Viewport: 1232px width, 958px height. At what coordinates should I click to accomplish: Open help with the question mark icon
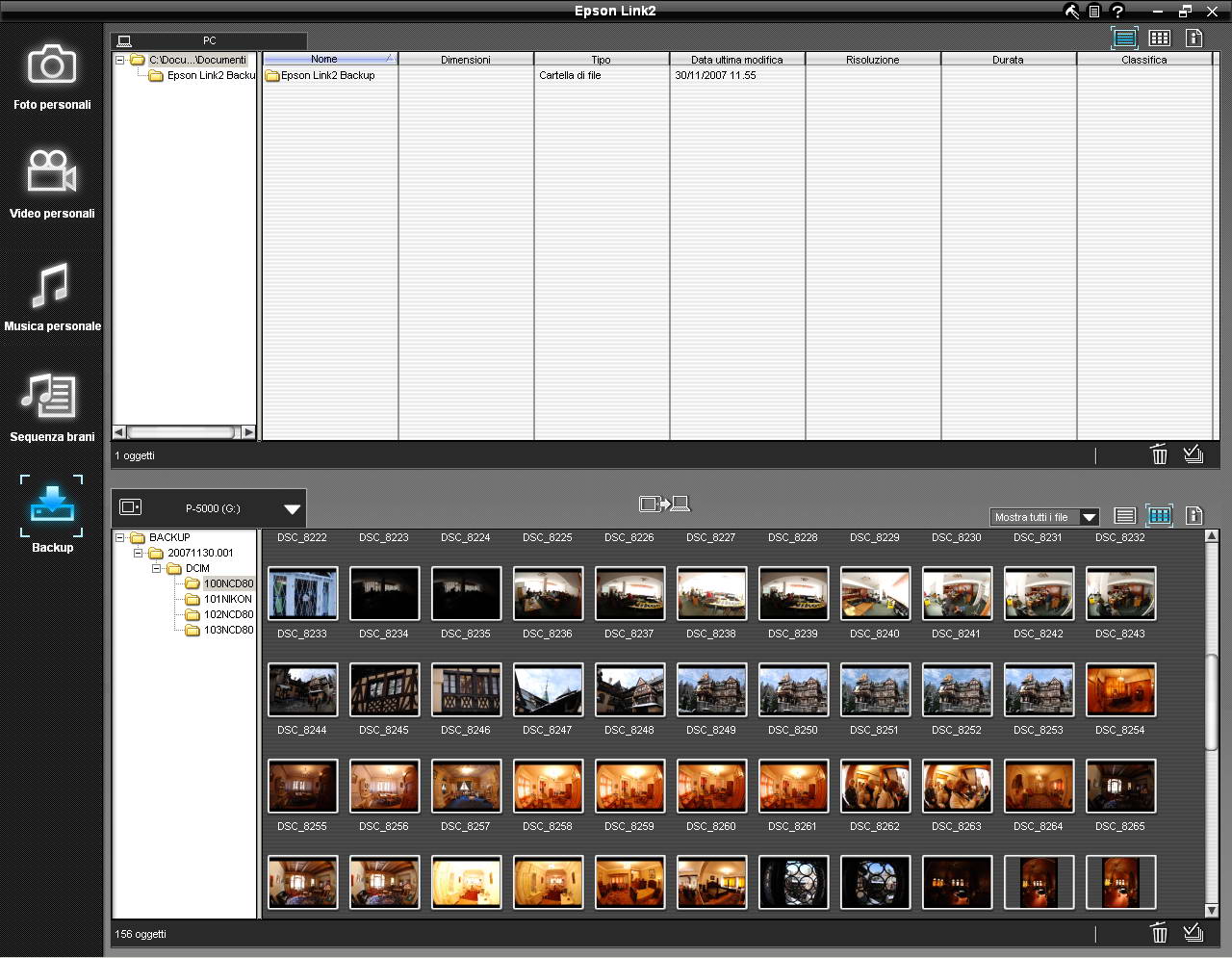pyautogui.click(x=1117, y=12)
